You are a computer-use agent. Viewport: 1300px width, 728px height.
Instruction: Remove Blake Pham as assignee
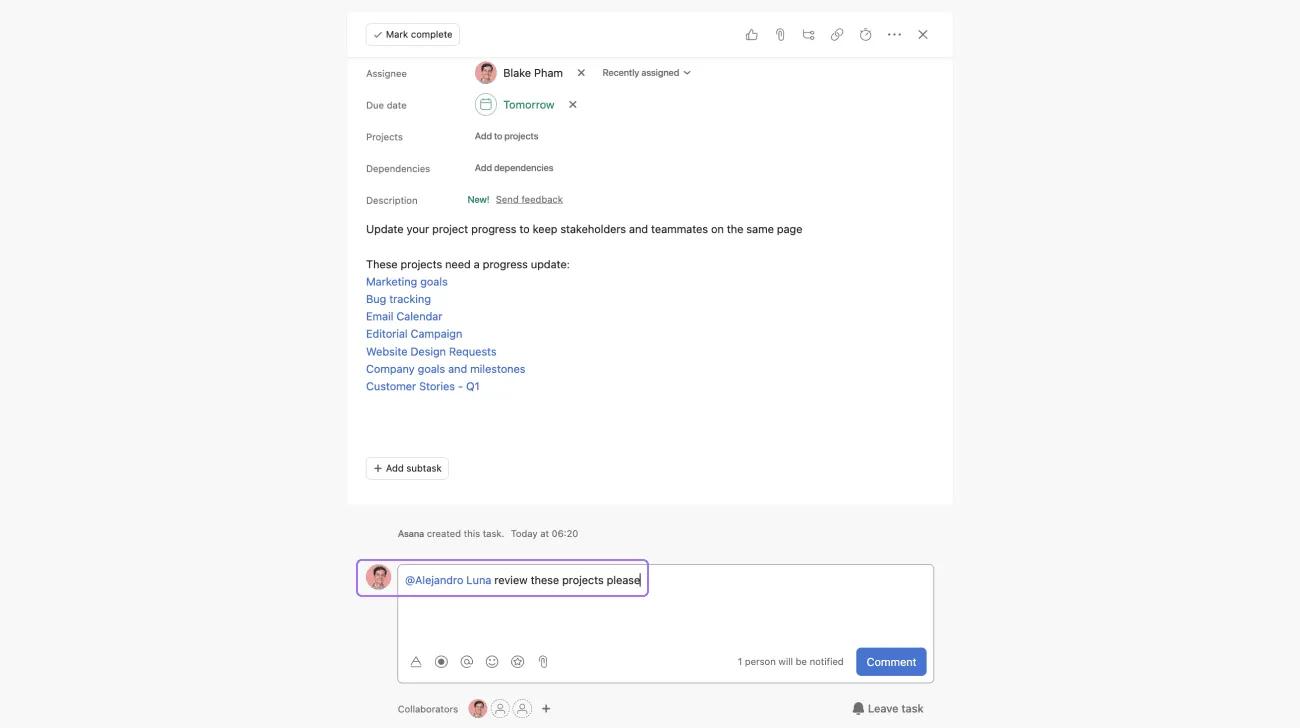click(x=580, y=72)
